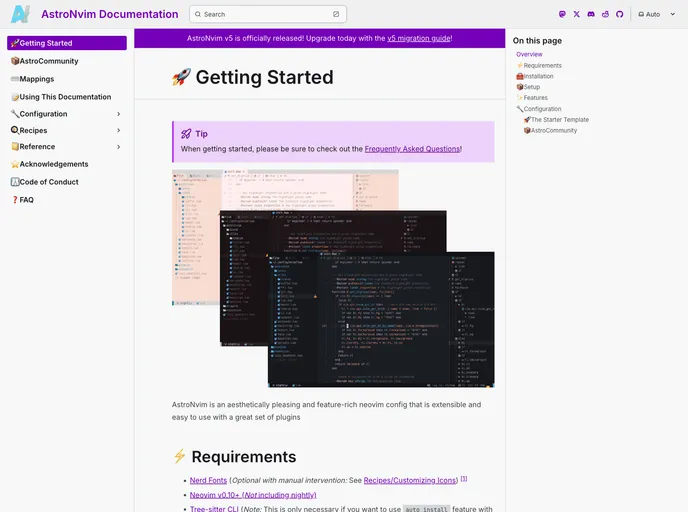The image size is (688, 512).
Task: Click the slash shortcut icon in search box
Action: tap(336, 14)
